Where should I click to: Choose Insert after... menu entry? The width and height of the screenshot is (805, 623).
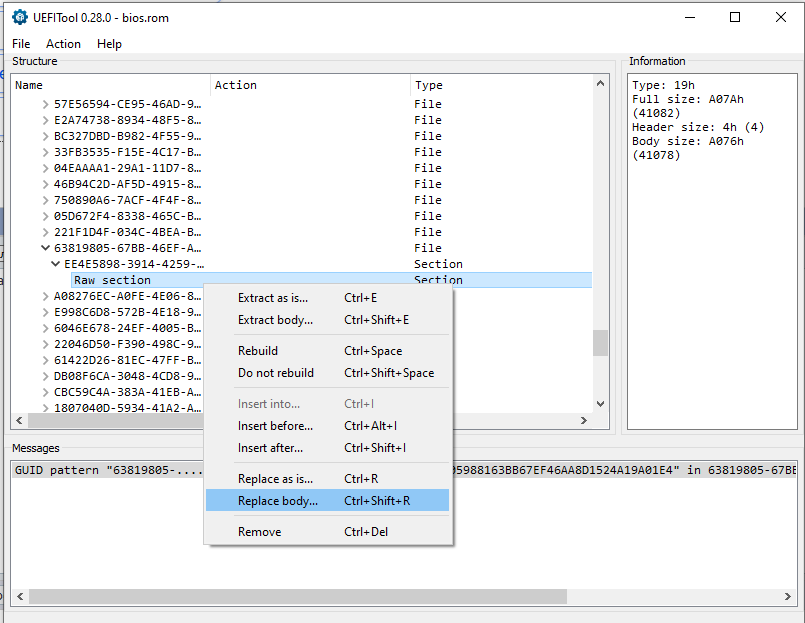(x=328, y=448)
